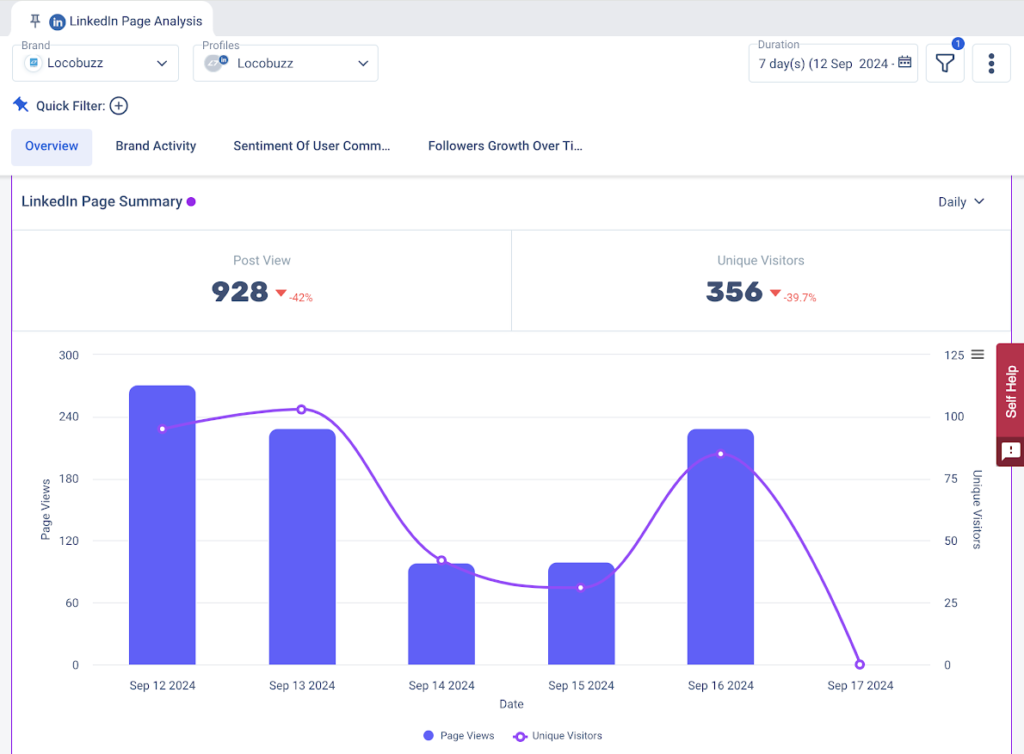Viewport: 1024px width, 754px height.
Task: Click the Sep 14 2024 page views bar
Action: coord(441,614)
